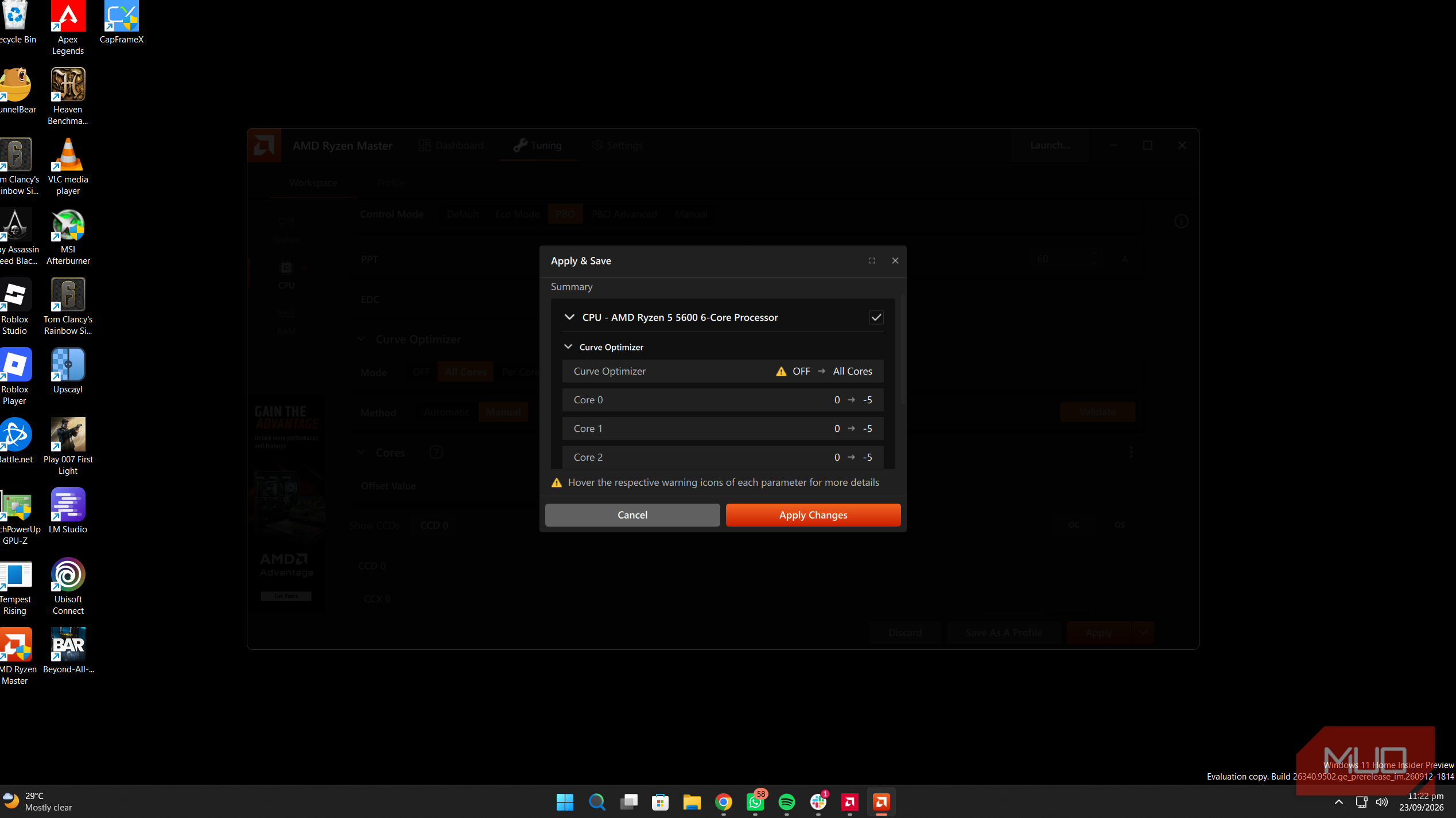Open Heaven Benchmark desktop icon
The image size is (1456, 818).
tap(68, 96)
